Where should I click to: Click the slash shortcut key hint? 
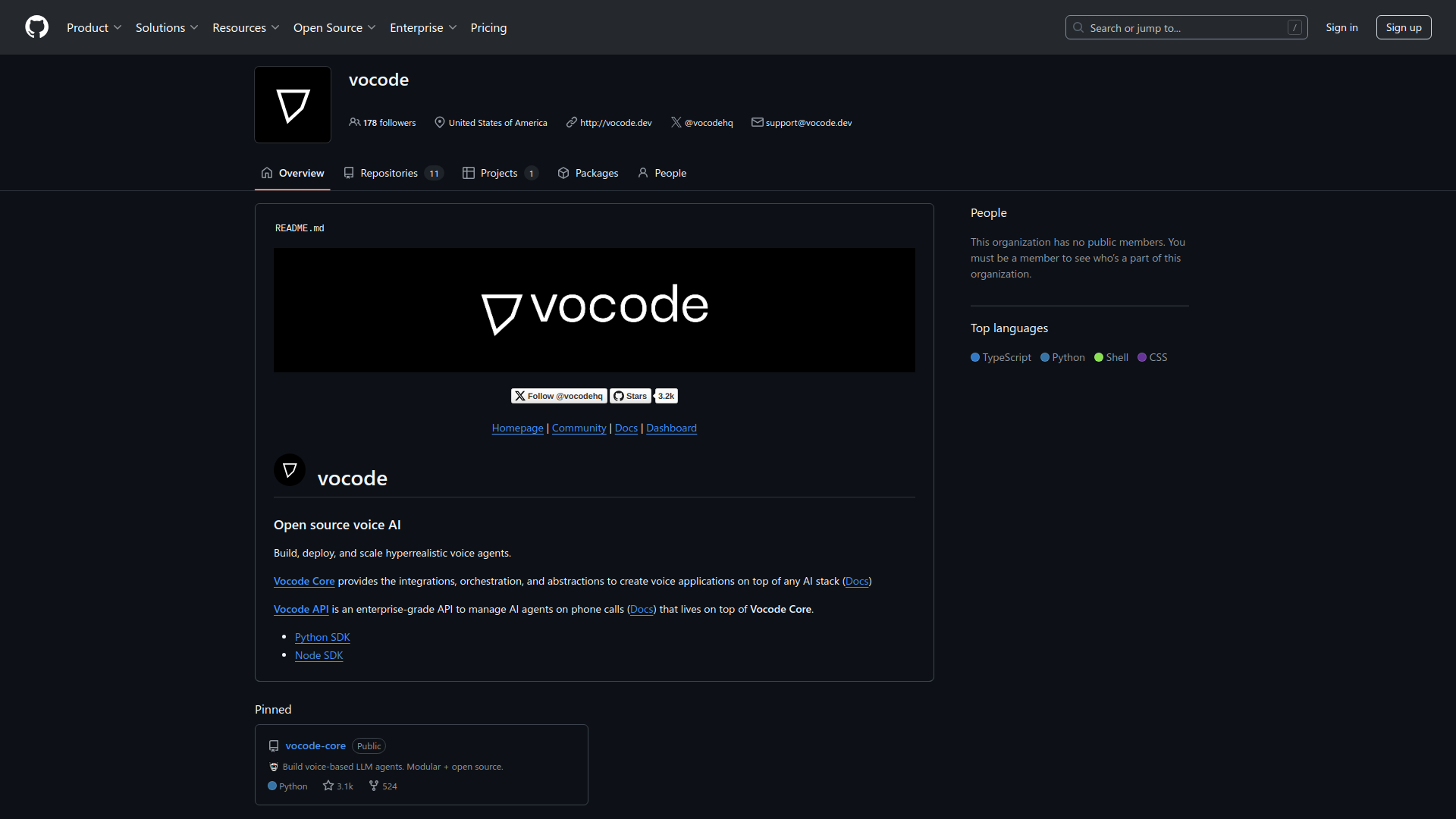[1294, 27]
